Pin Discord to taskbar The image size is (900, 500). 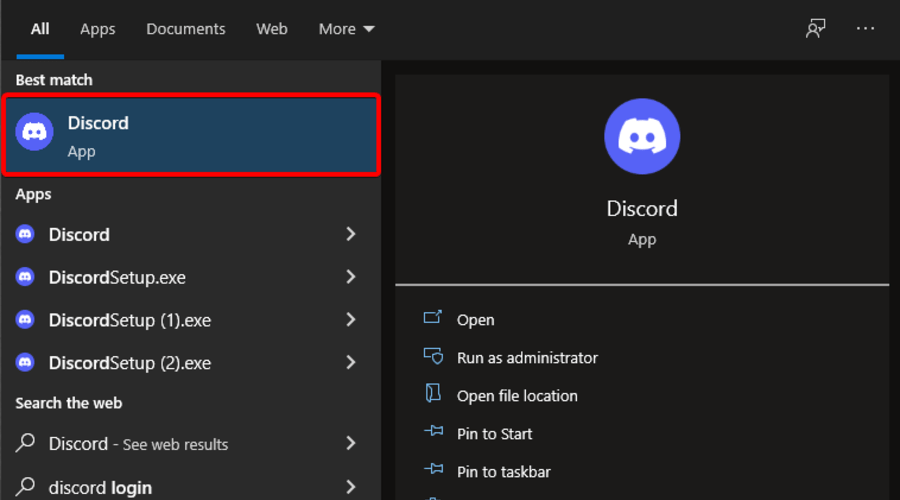pos(503,472)
